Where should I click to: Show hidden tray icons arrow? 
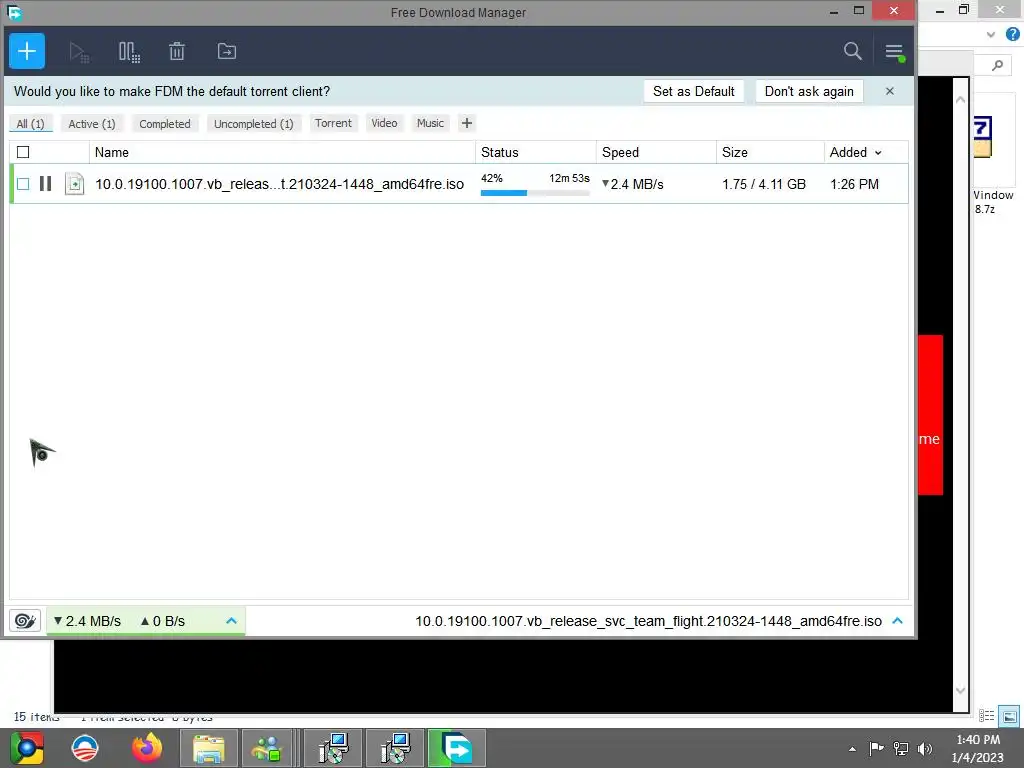pyautogui.click(x=852, y=749)
